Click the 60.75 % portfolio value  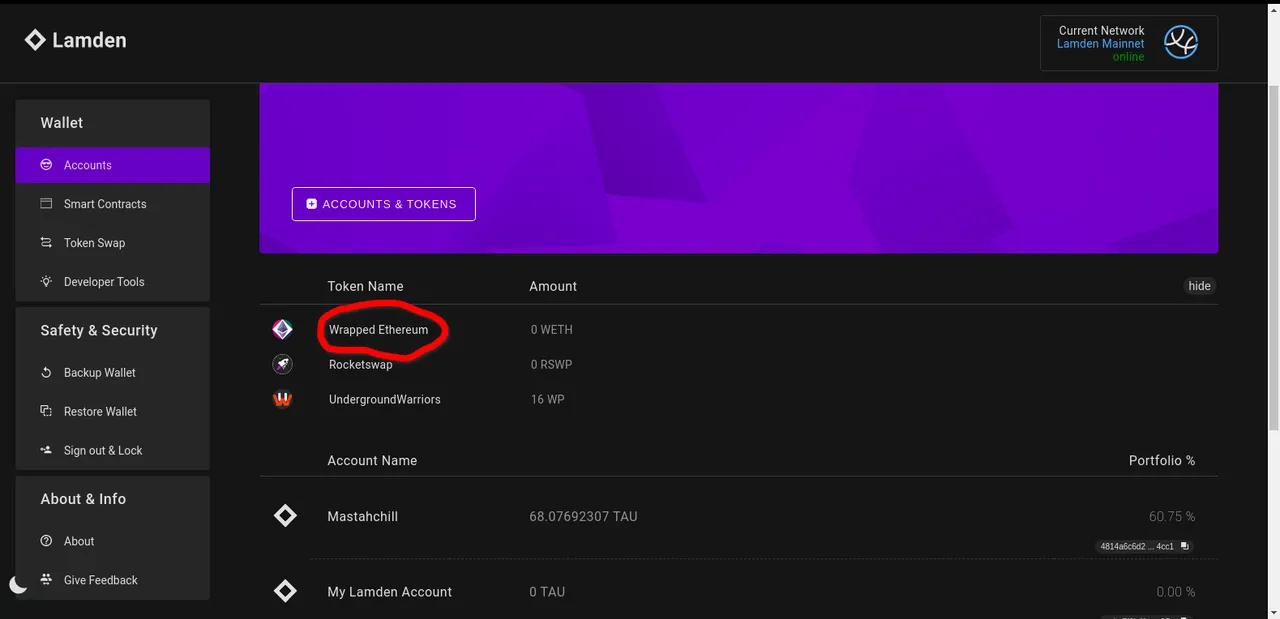1172,517
